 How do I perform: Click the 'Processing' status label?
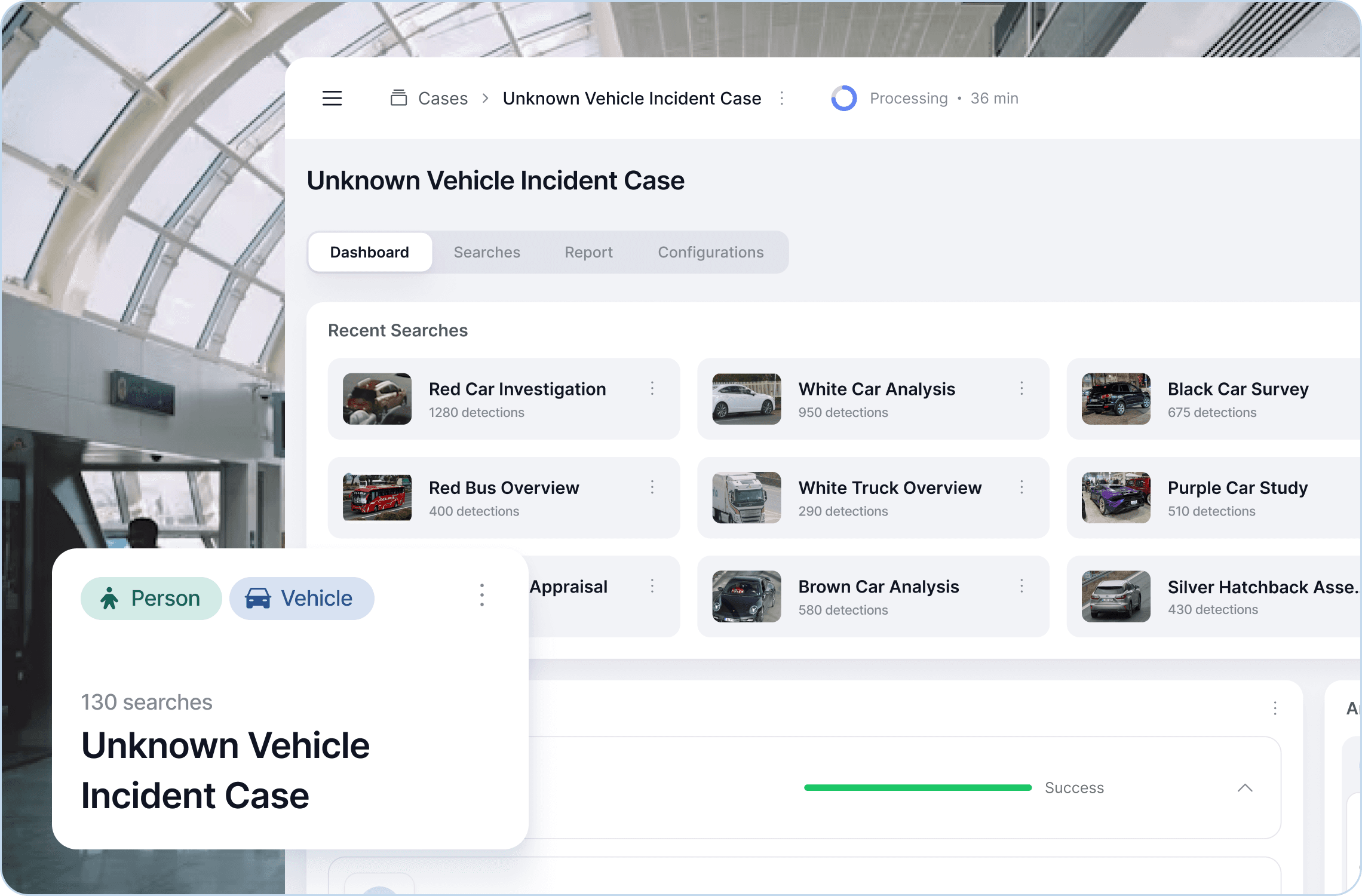tap(909, 99)
